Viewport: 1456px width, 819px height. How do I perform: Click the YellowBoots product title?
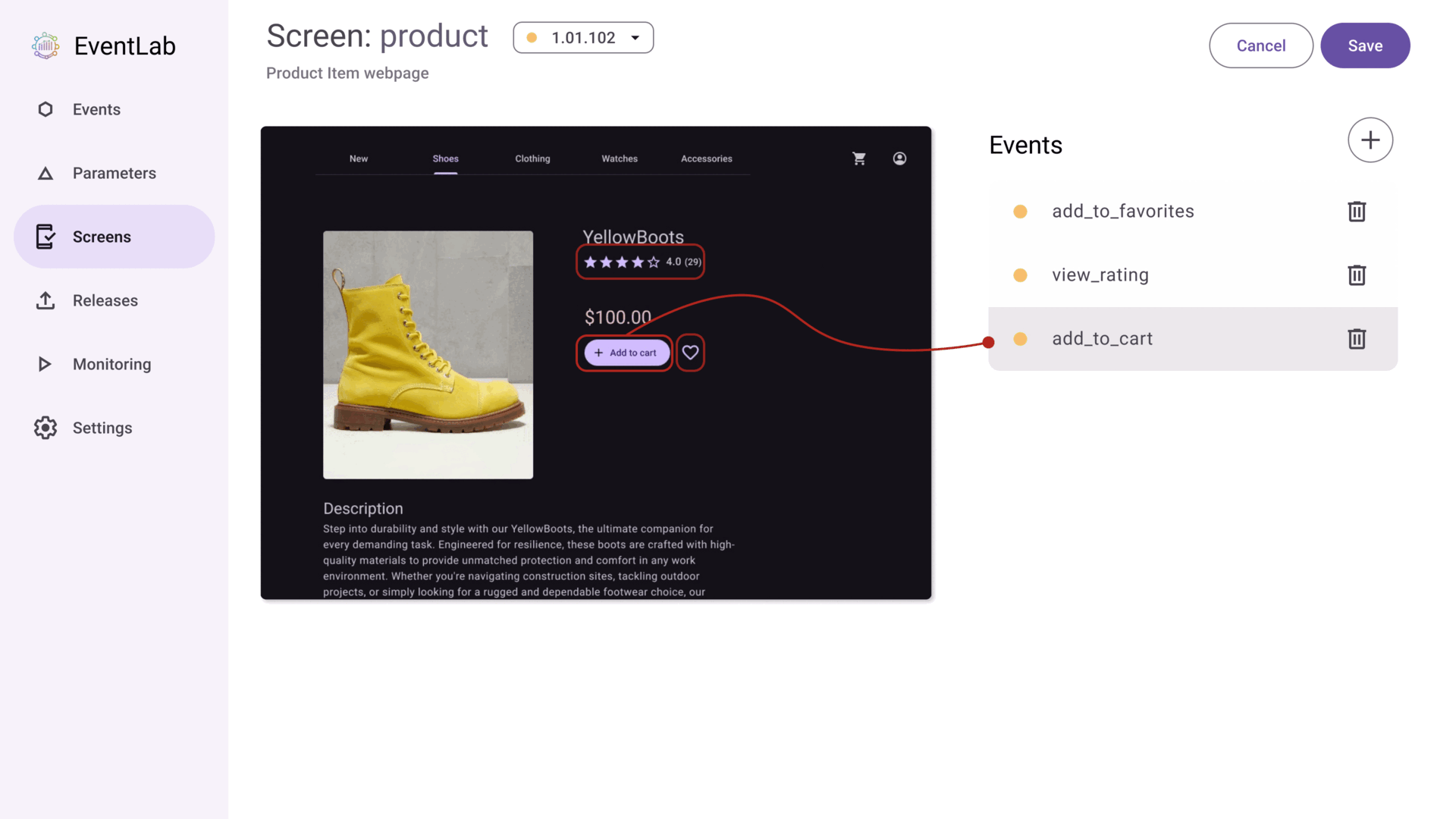click(x=633, y=237)
